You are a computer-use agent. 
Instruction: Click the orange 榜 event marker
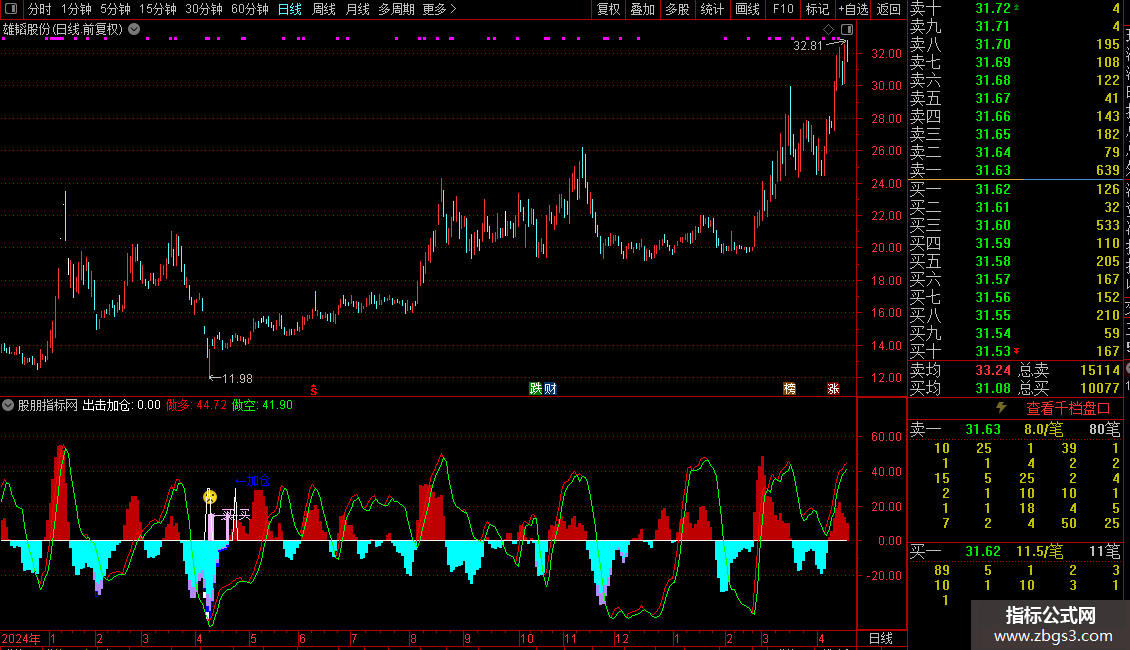pos(790,388)
